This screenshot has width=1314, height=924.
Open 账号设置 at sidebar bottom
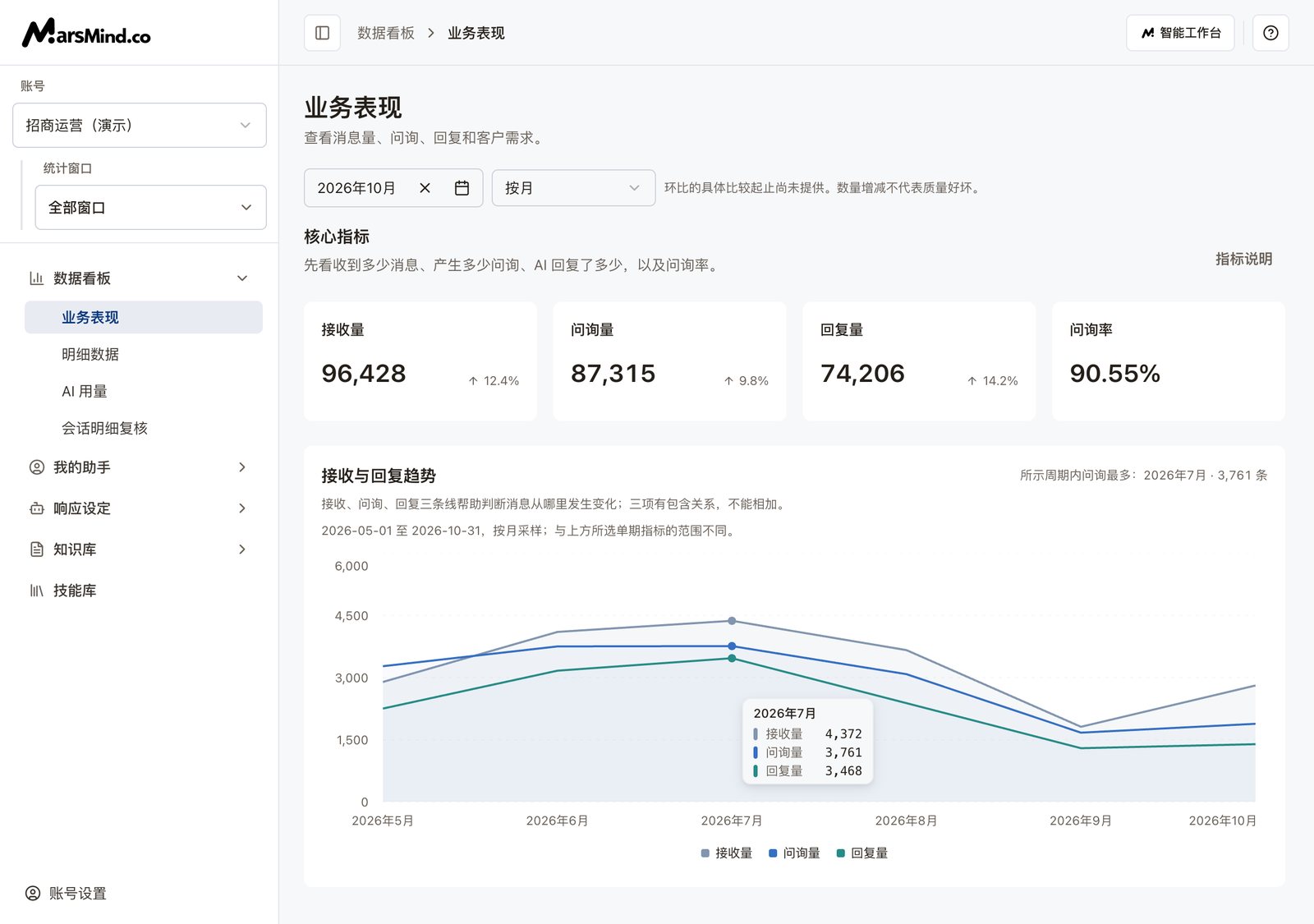[67, 894]
